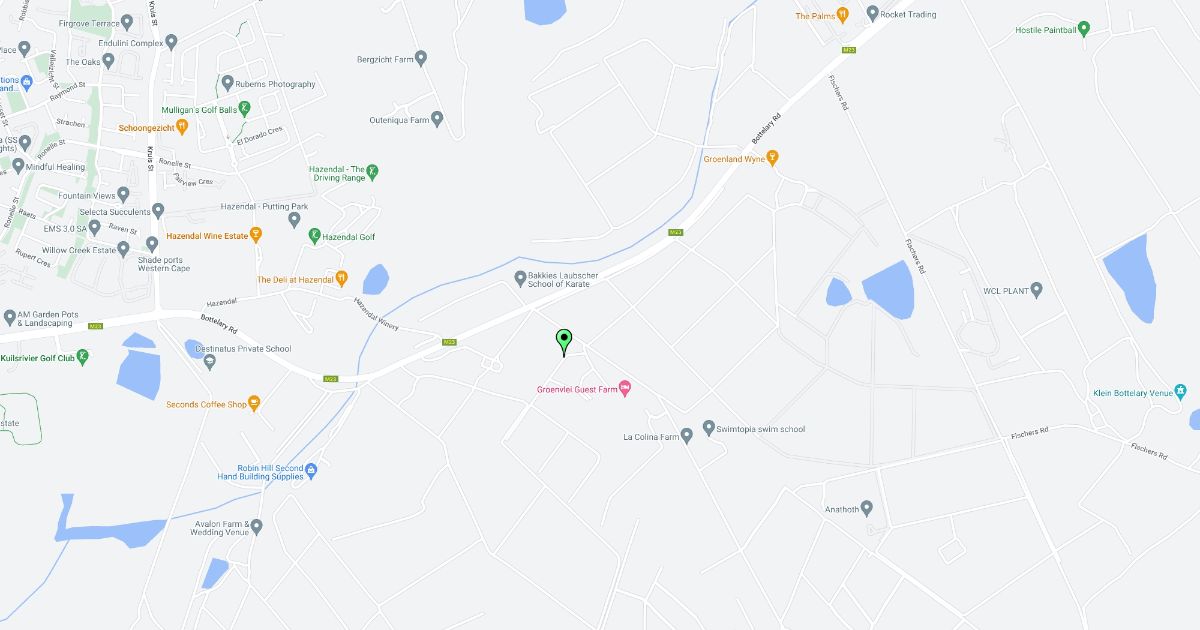Select La Colina Farm pin
Viewport: 1200px width, 630px height.
[687, 437]
